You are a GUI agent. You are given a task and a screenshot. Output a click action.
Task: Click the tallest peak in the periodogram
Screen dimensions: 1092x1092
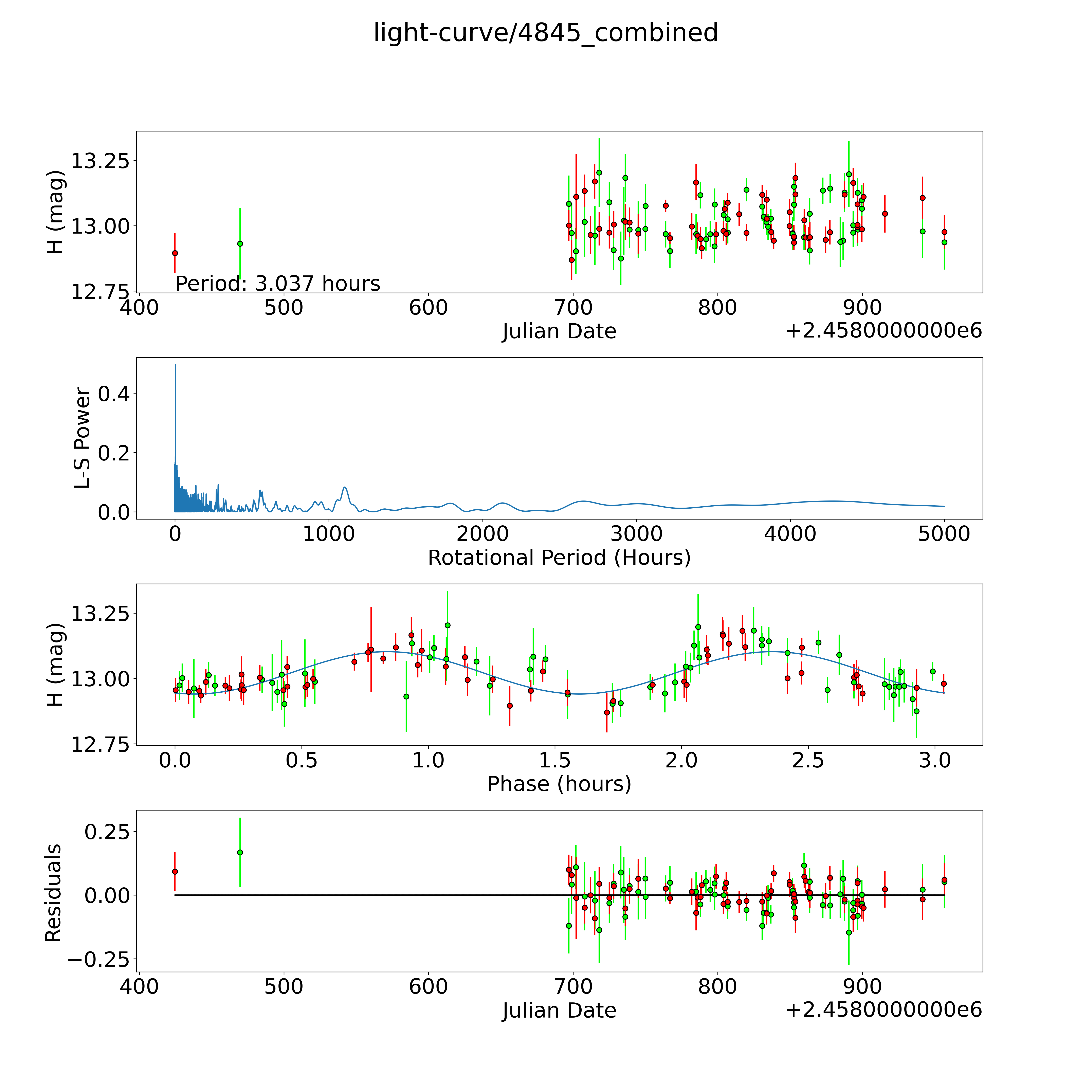[175, 366]
